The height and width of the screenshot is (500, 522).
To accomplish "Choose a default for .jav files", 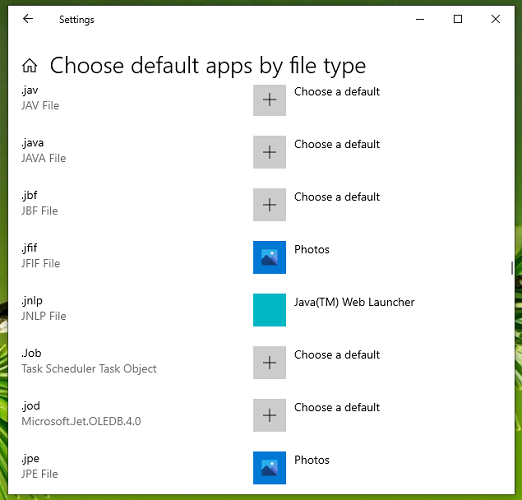I will [337, 92].
